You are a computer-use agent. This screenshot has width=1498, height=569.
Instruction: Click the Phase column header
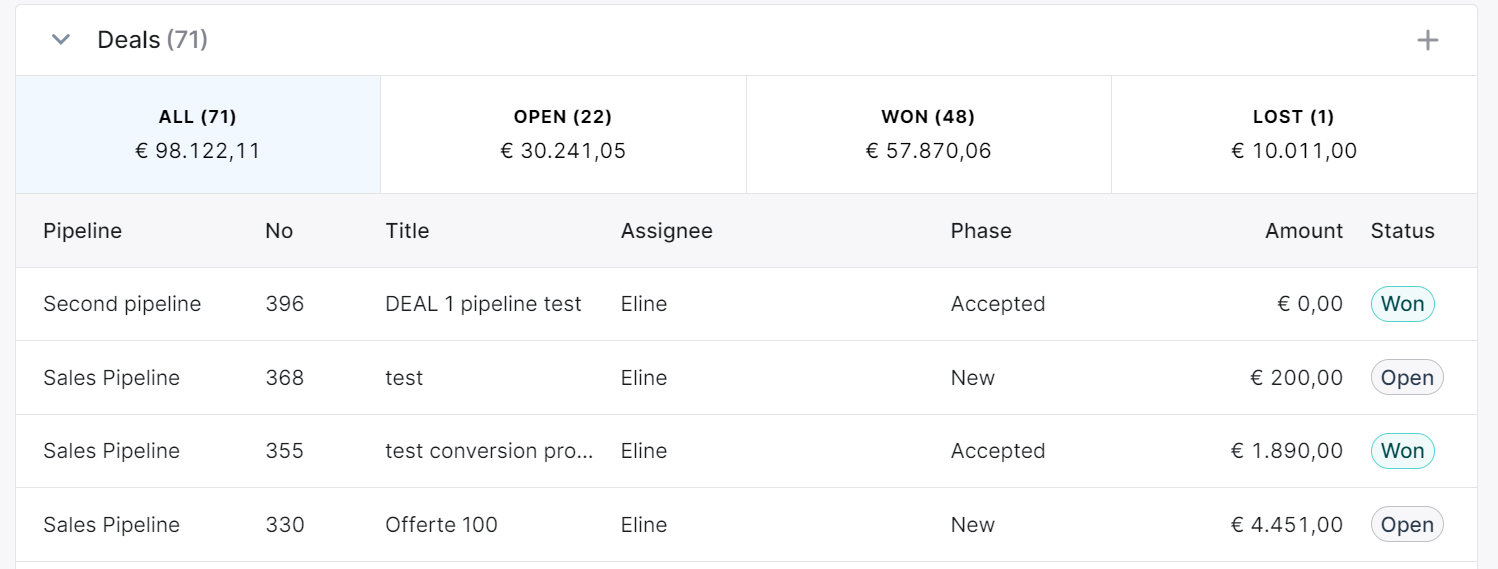click(981, 231)
